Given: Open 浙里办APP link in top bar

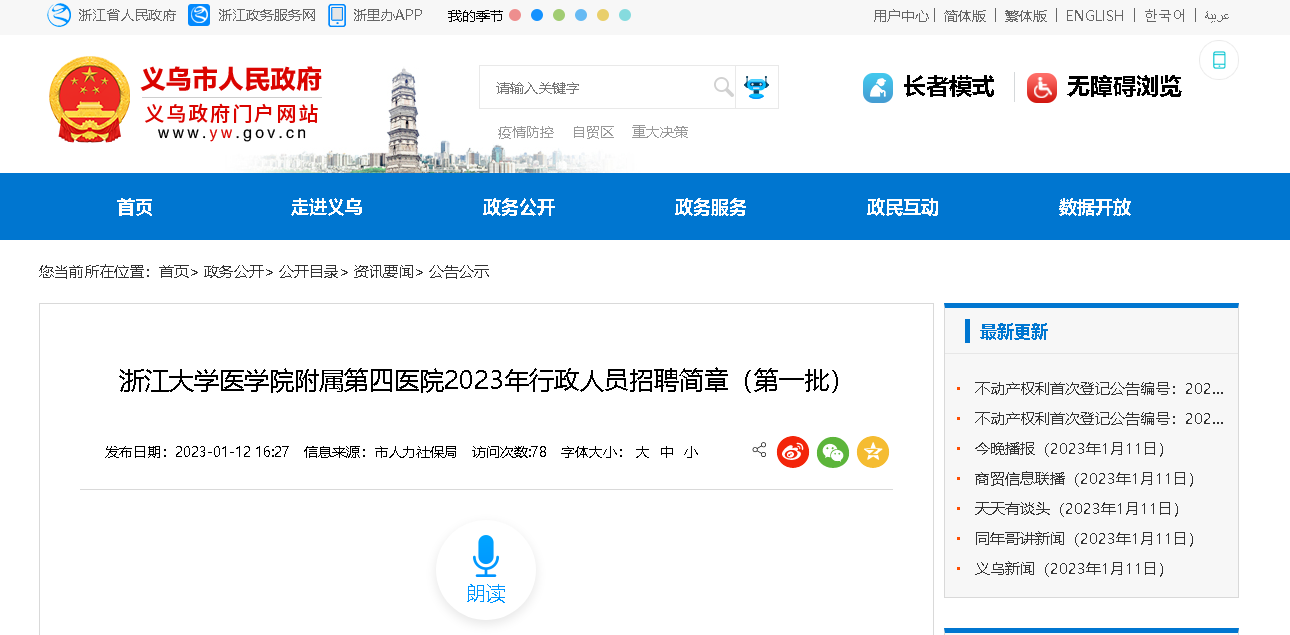Looking at the screenshot, I should click(x=376, y=15).
